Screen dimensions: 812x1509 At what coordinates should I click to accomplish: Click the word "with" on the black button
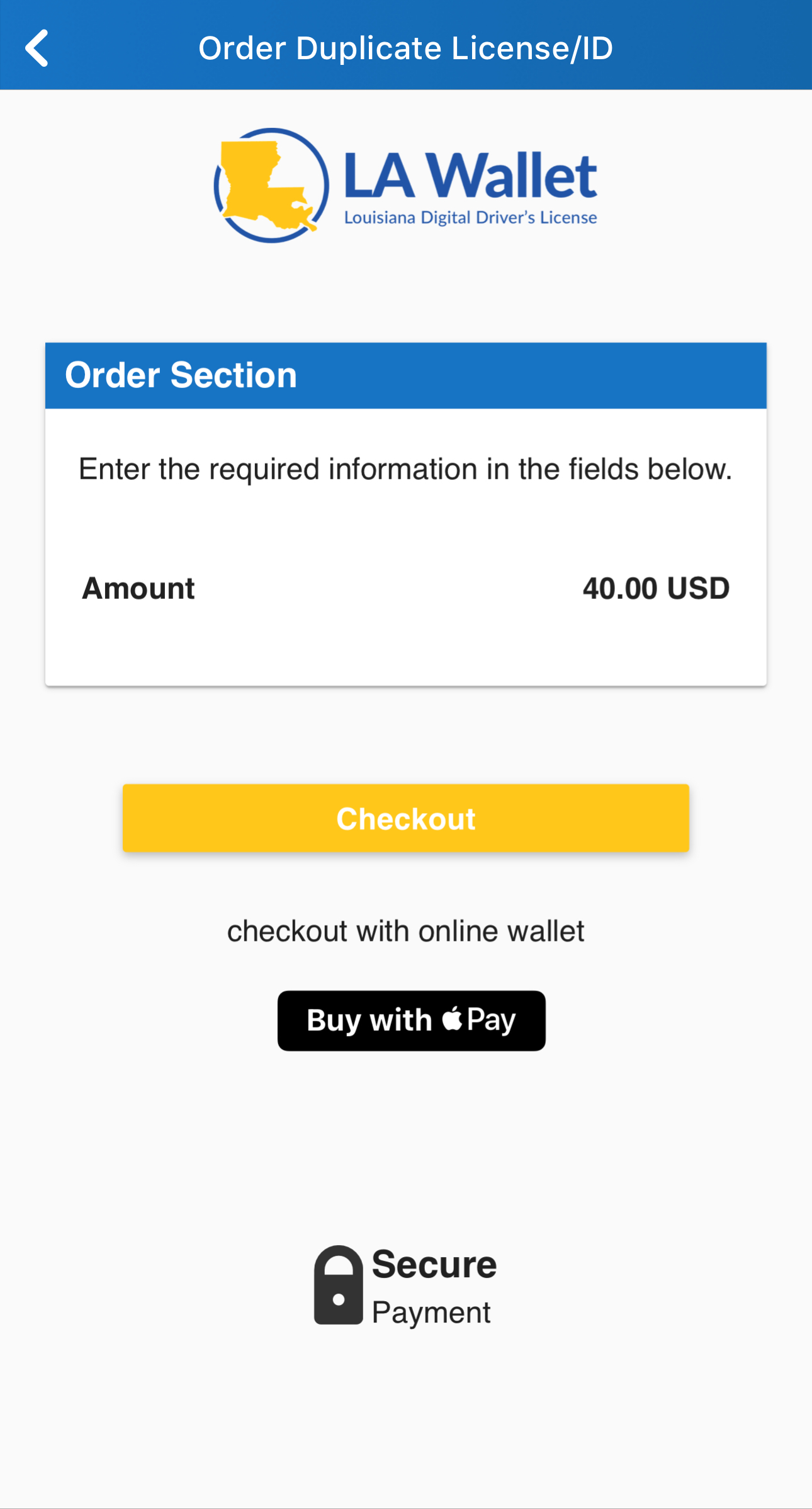[400, 1020]
